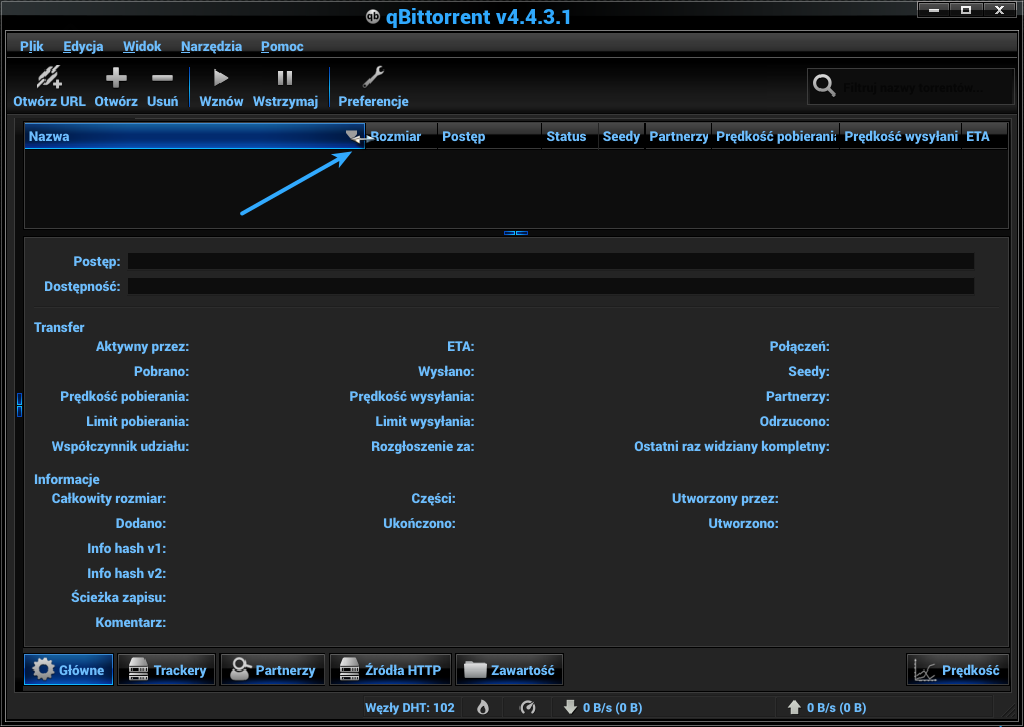Open the Narzędzia menu

click(211, 46)
